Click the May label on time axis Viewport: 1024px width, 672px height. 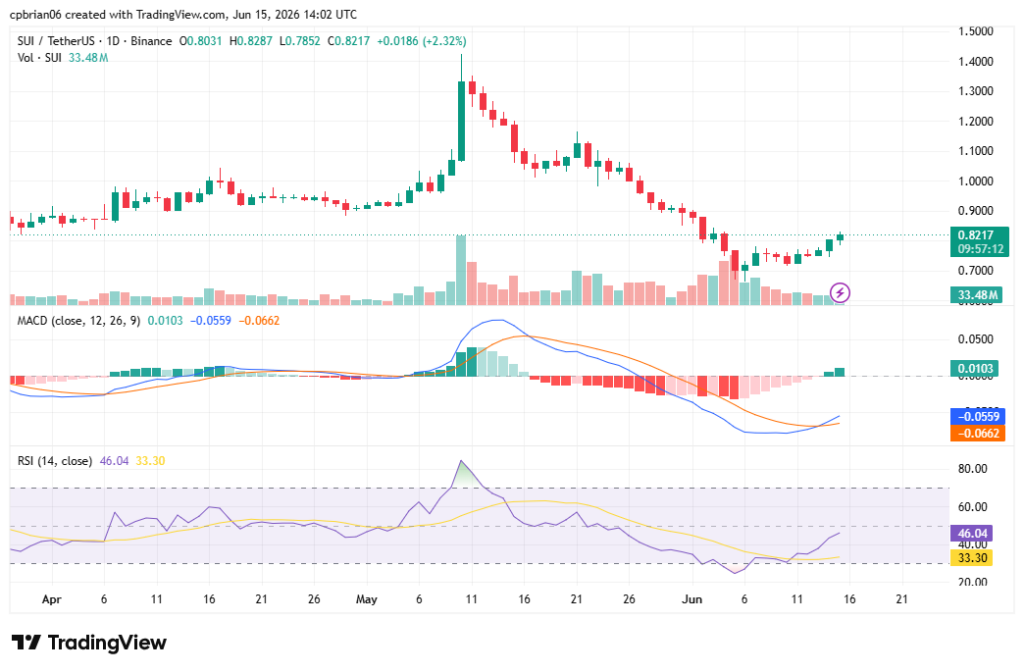click(366, 600)
